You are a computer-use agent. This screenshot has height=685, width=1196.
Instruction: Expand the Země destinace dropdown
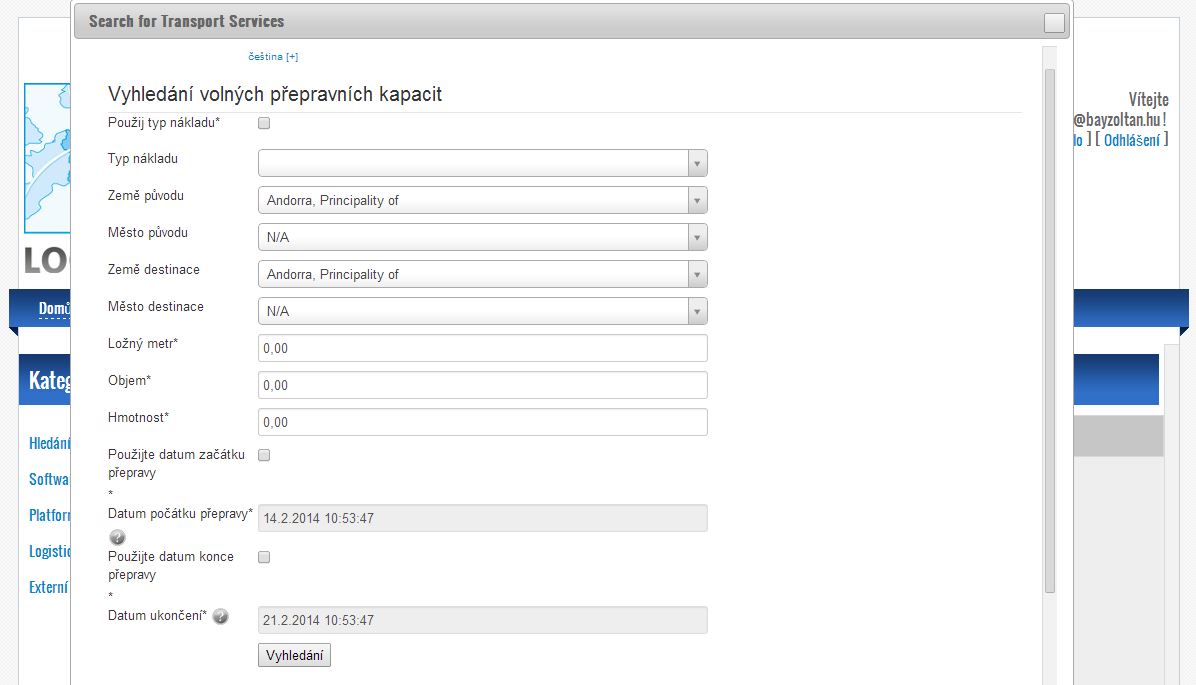483,274
